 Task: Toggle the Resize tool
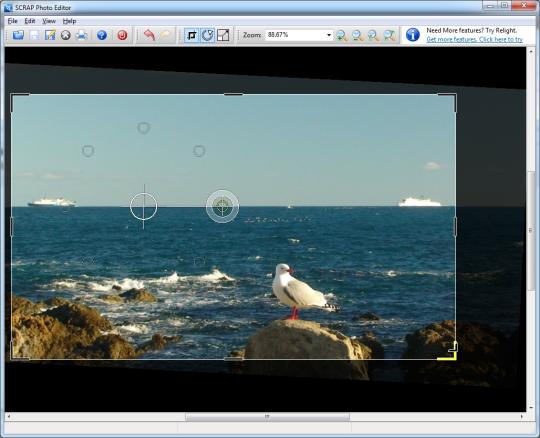click(223, 35)
